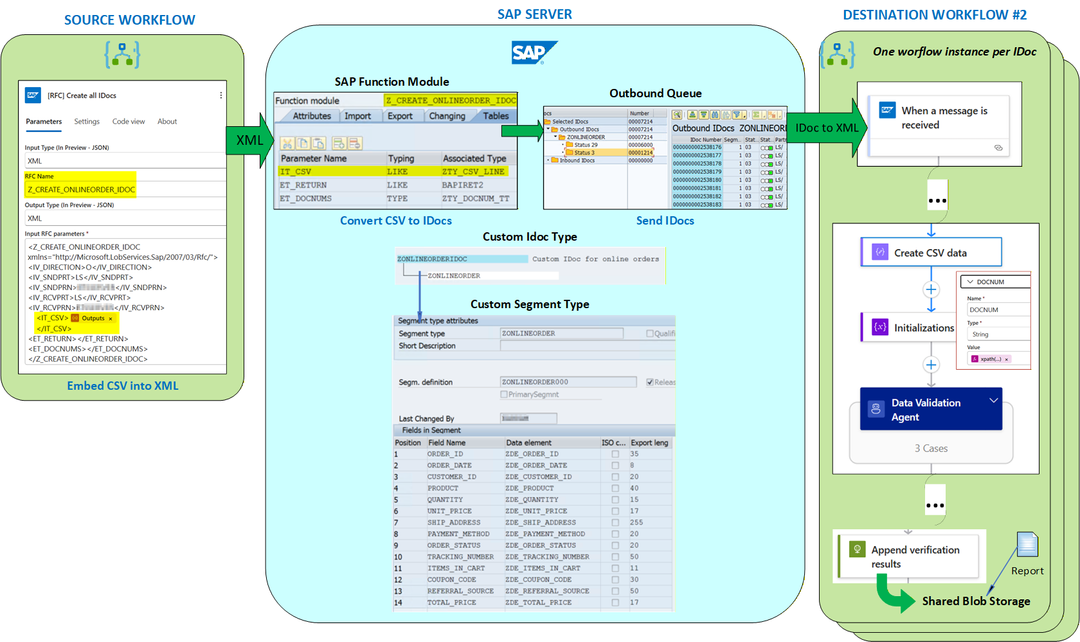Toggle the ISO checkbox for ORDER_ID field

click(x=614, y=454)
